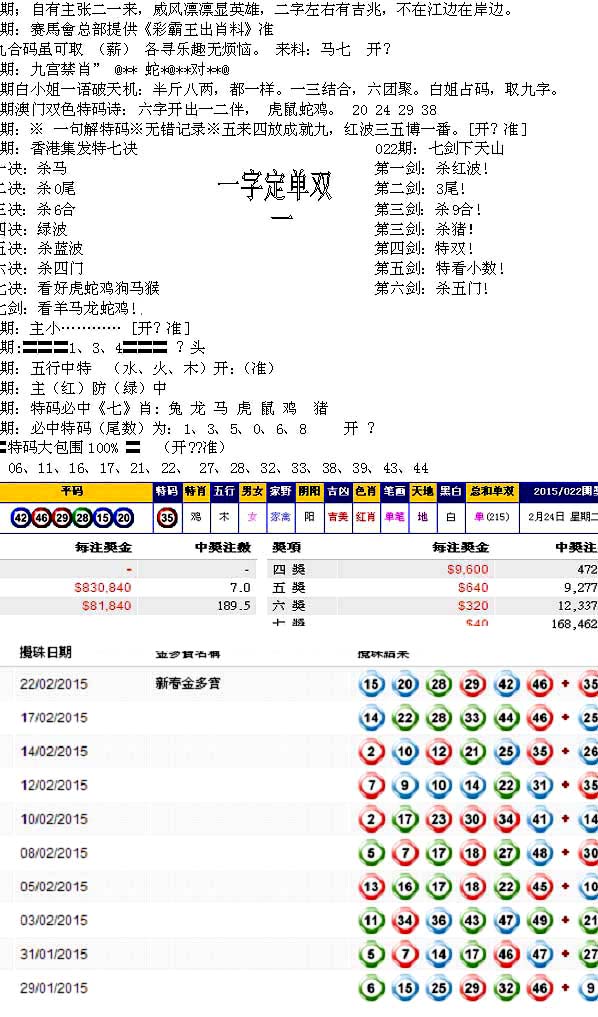Select the 特码 column header

click(167, 492)
